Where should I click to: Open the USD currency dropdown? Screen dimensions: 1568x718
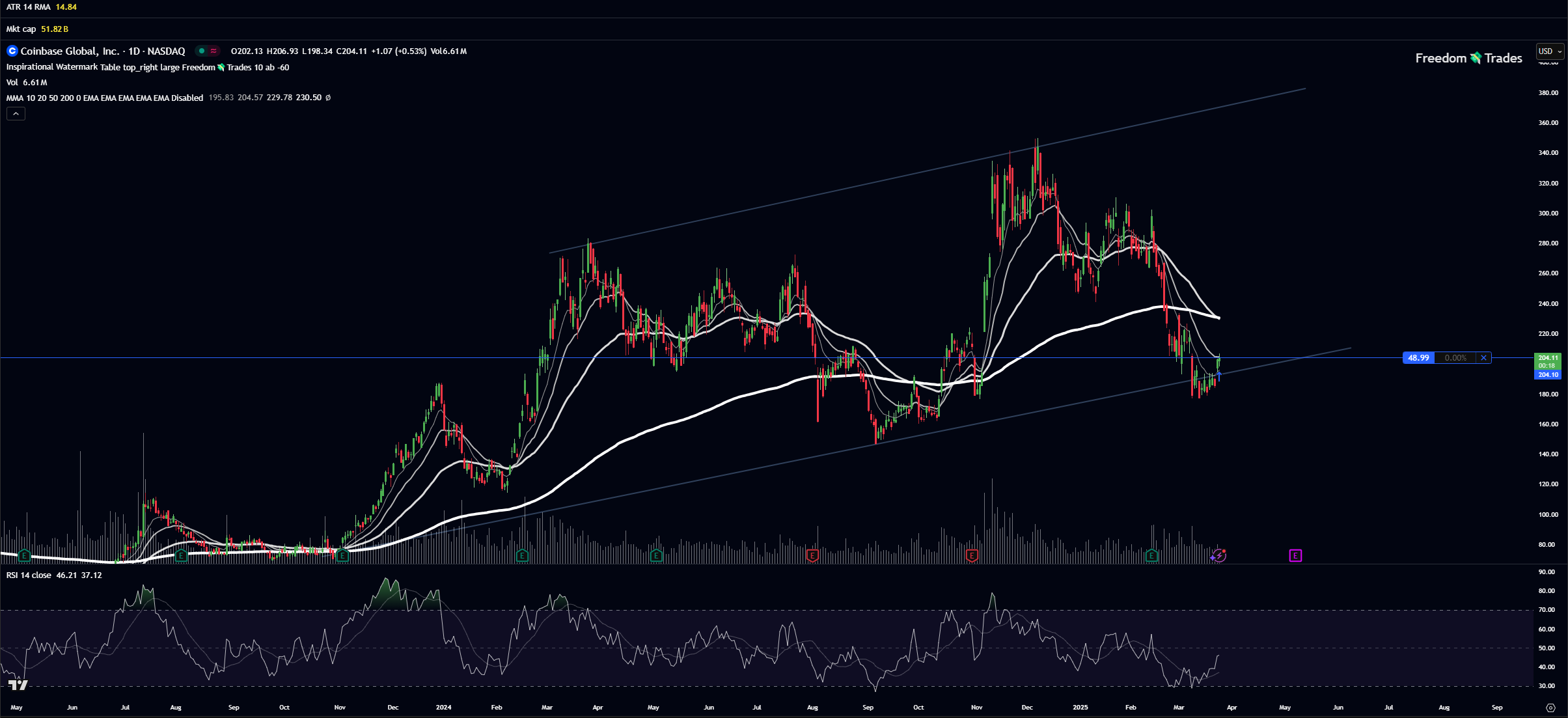pos(1549,51)
